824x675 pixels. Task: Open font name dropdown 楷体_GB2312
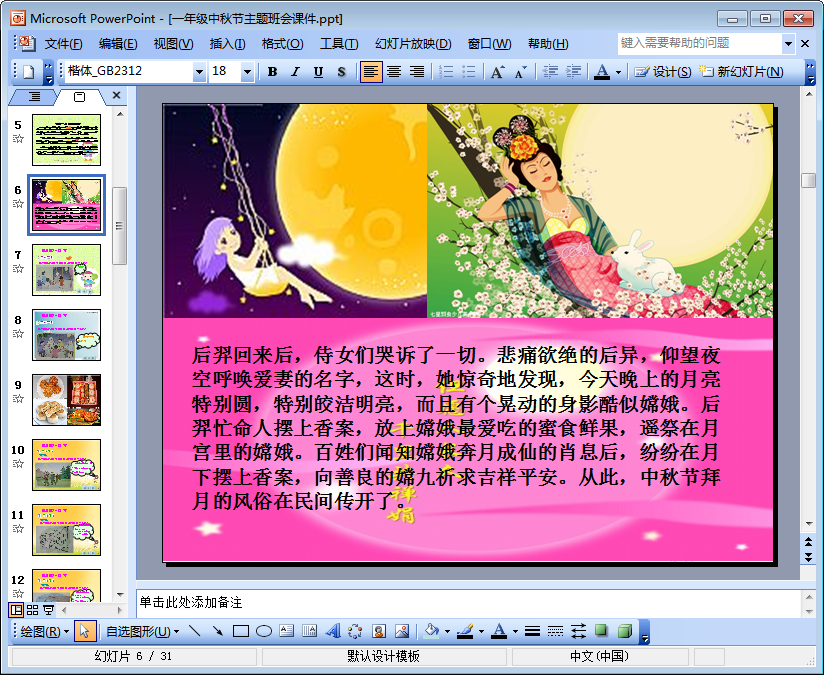pos(199,71)
